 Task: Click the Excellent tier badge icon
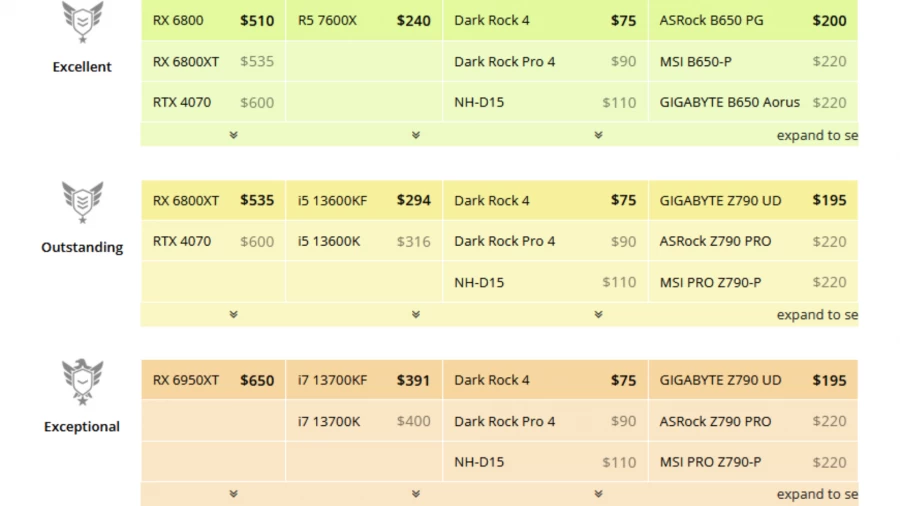pyautogui.click(x=82, y=21)
